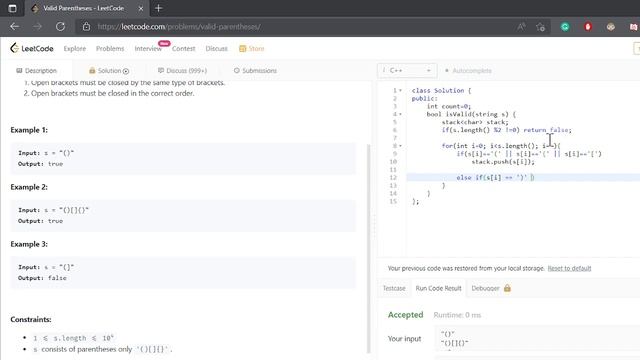Click the Debugger lock icon

click(507, 288)
